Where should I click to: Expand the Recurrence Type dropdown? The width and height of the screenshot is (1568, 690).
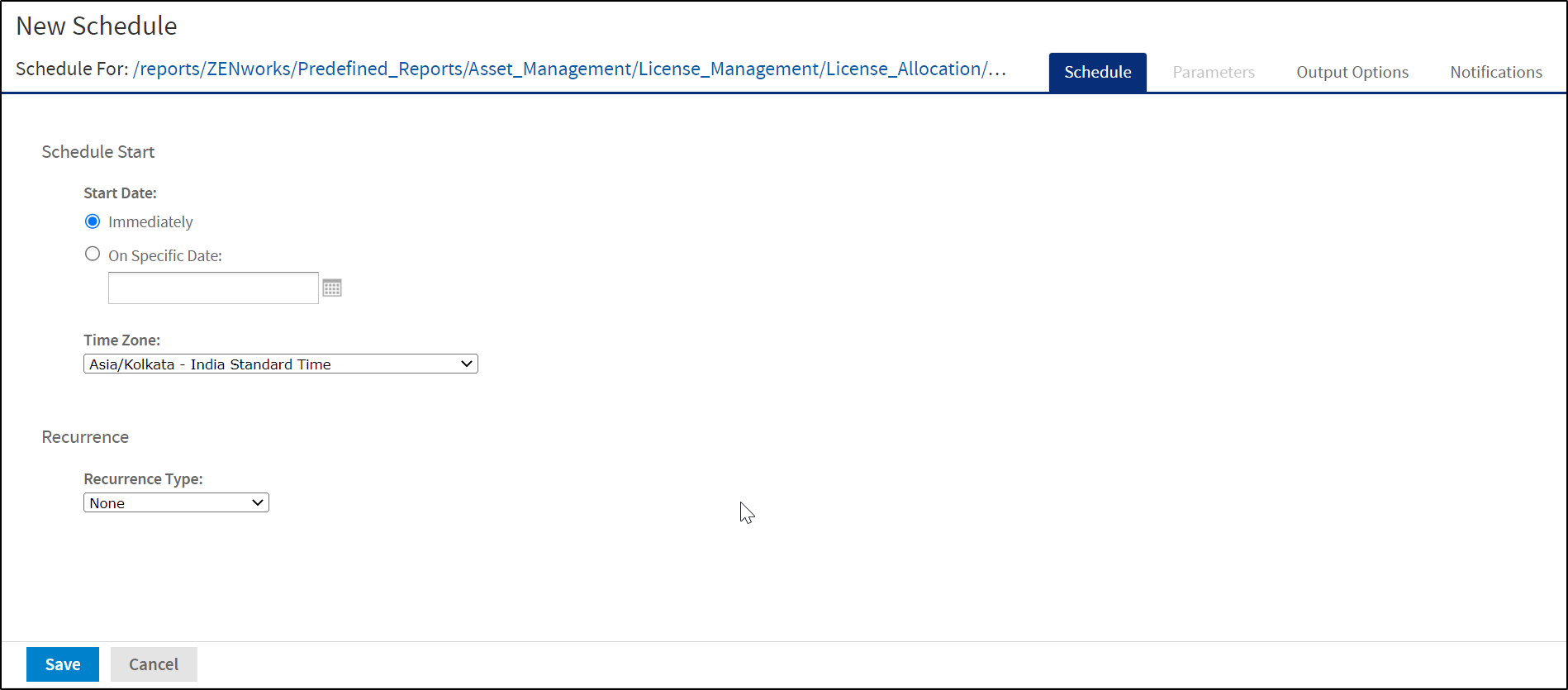(x=176, y=503)
